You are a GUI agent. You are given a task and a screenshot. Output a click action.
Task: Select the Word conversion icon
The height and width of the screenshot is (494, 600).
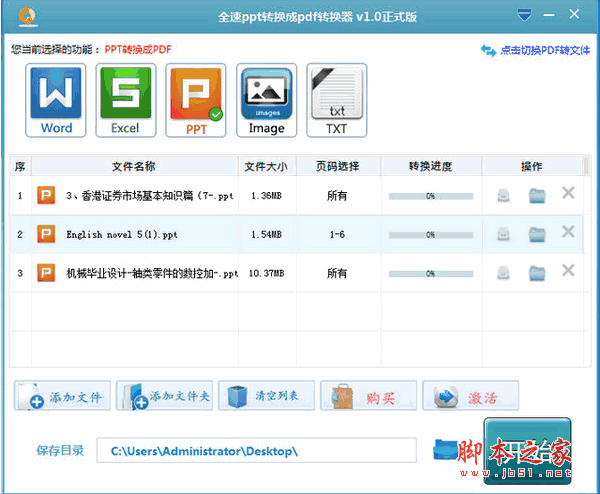[x=56, y=100]
